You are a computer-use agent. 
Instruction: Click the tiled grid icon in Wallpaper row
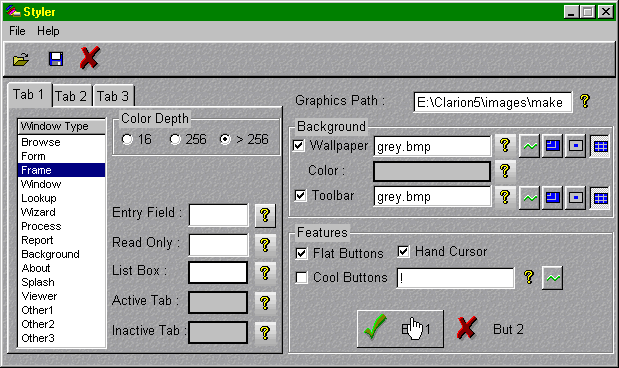[x=600, y=146]
